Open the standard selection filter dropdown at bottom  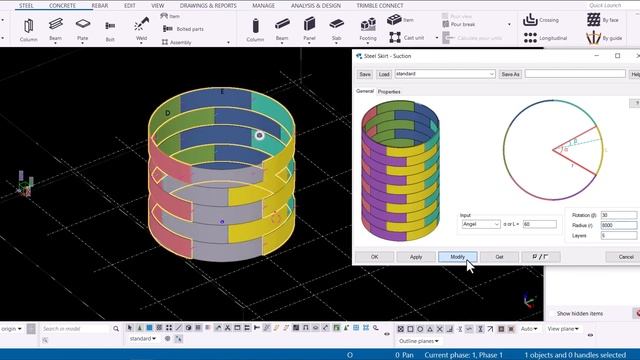(x=142, y=339)
